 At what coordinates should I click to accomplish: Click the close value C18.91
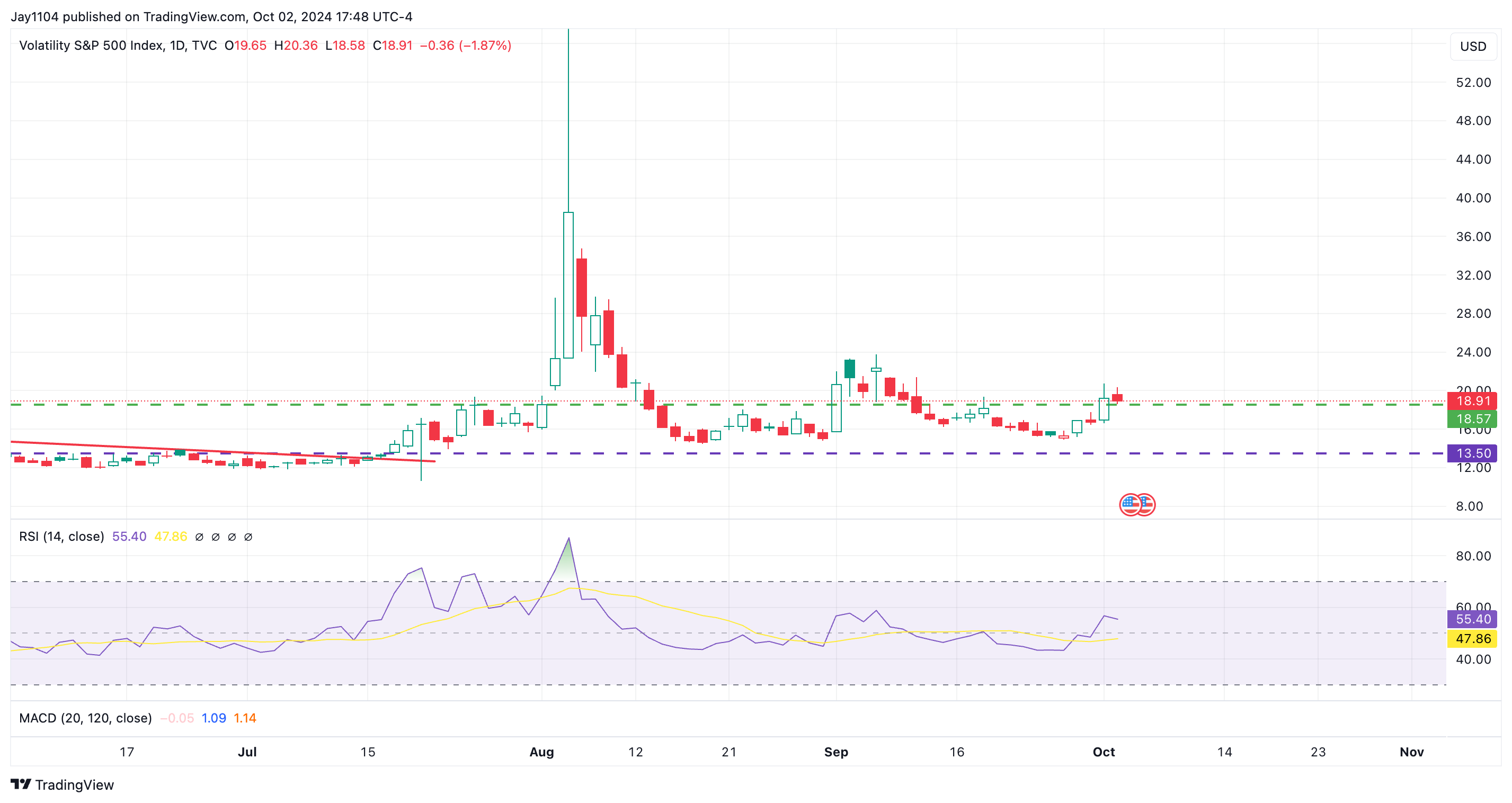(393, 45)
